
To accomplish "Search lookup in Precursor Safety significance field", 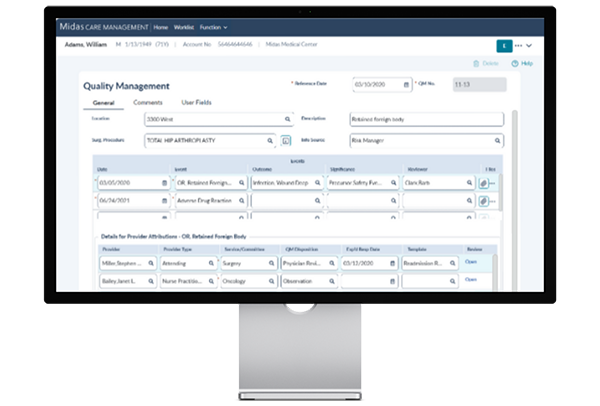I will pyautogui.click(x=393, y=183).
